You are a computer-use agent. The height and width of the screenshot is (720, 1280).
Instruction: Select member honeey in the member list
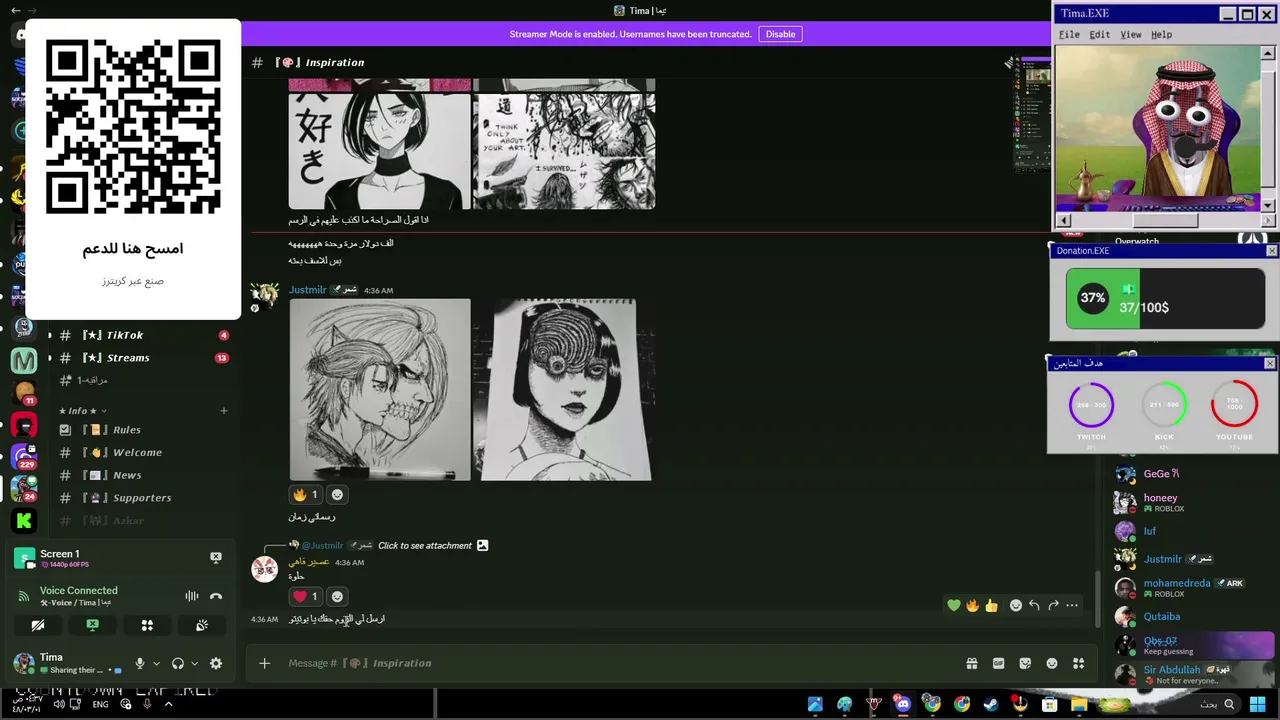click(x=1160, y=498)
